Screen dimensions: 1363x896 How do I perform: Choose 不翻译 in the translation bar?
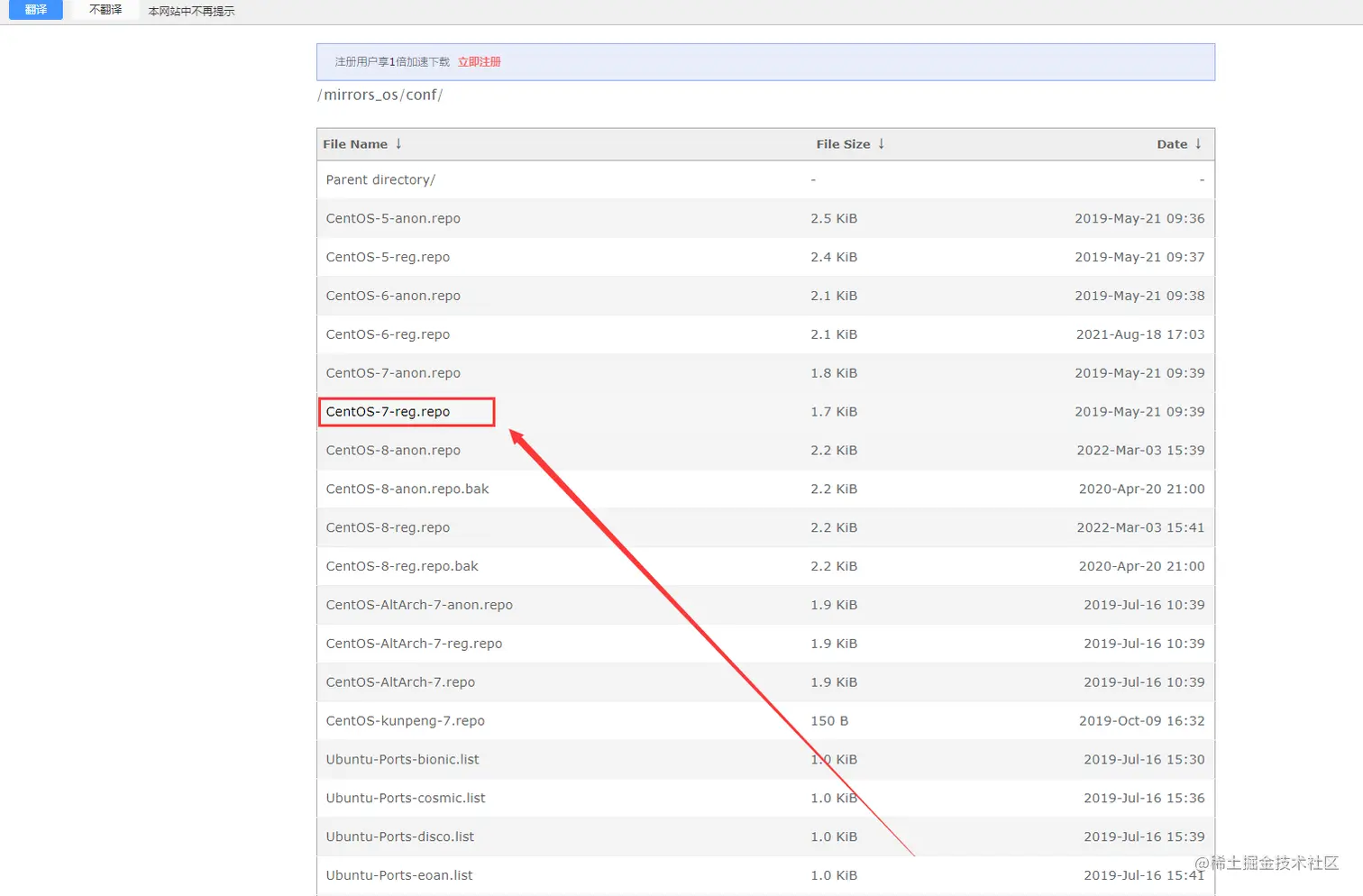click(x=105, y=10)
